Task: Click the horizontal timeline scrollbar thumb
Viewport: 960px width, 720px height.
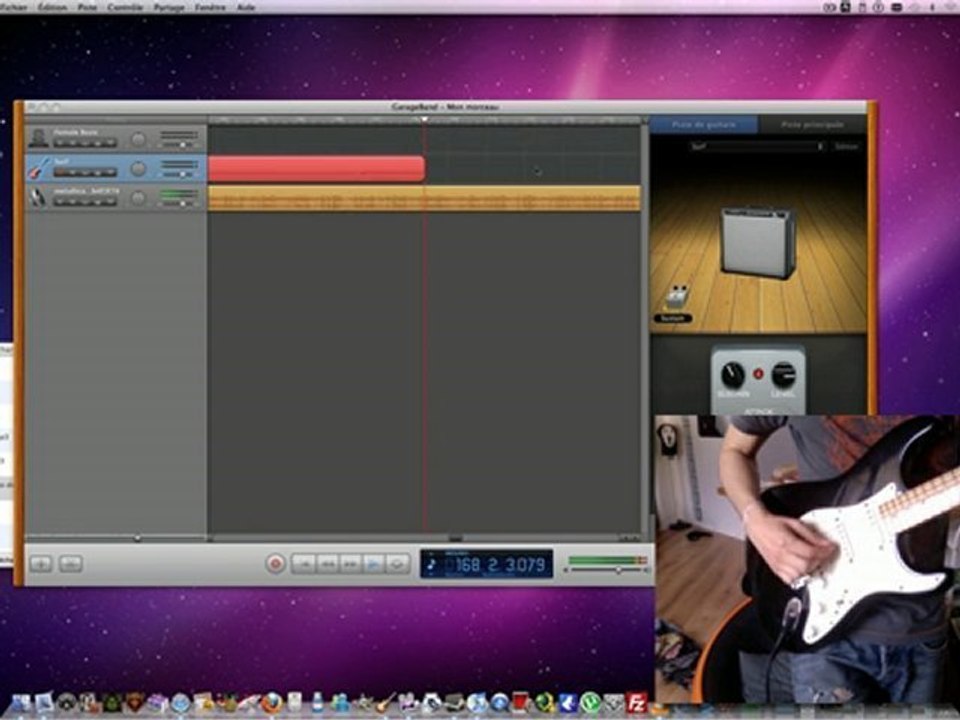Action: [456, 538]
